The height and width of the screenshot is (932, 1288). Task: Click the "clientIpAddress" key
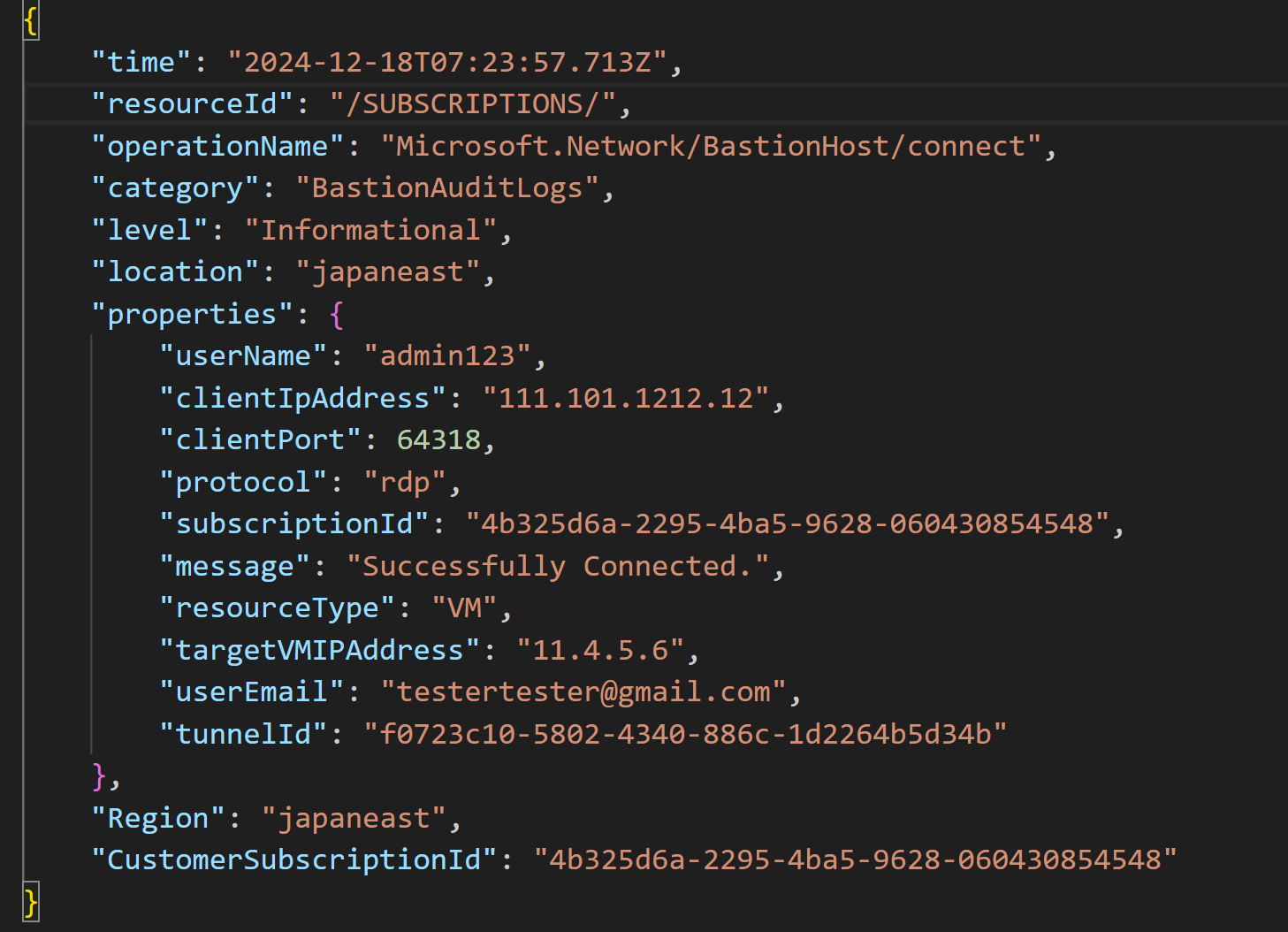[302, 398]
